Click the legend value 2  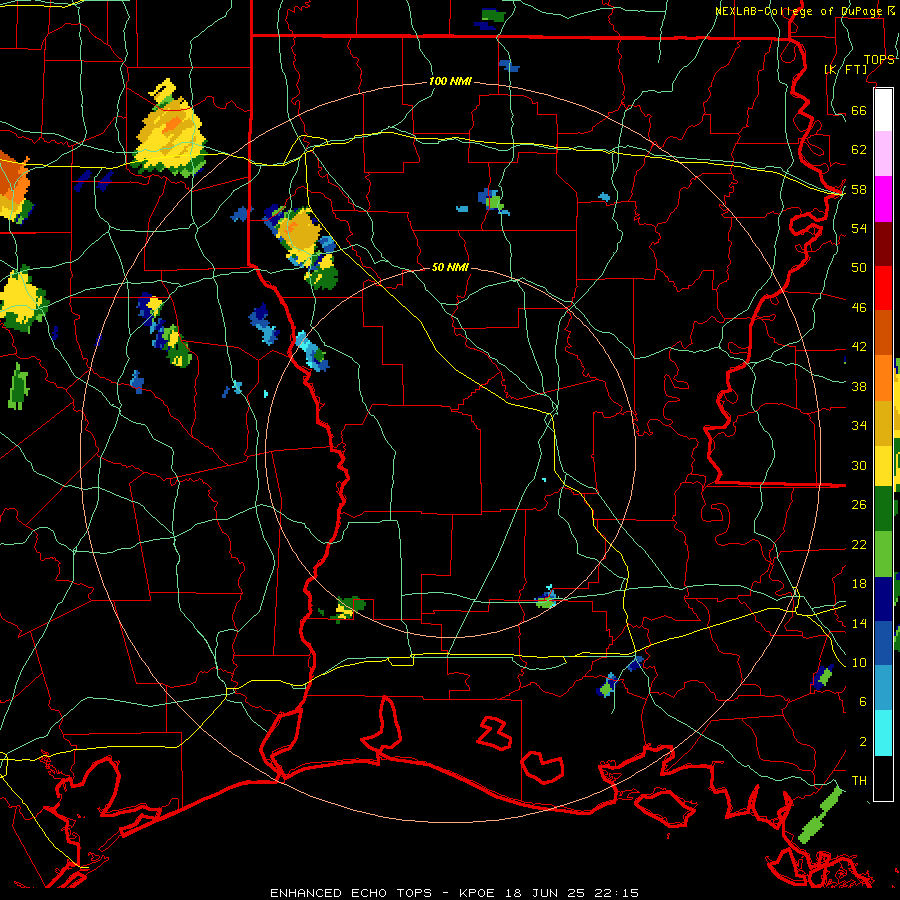(x=862, y=742)
